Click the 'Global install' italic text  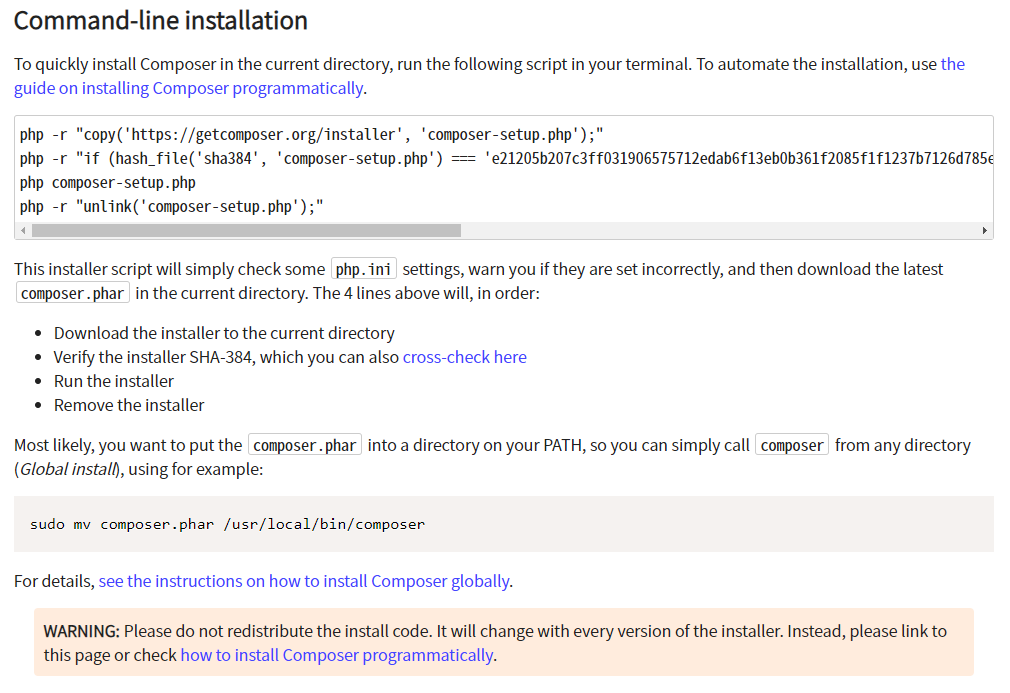click(68, 470)
